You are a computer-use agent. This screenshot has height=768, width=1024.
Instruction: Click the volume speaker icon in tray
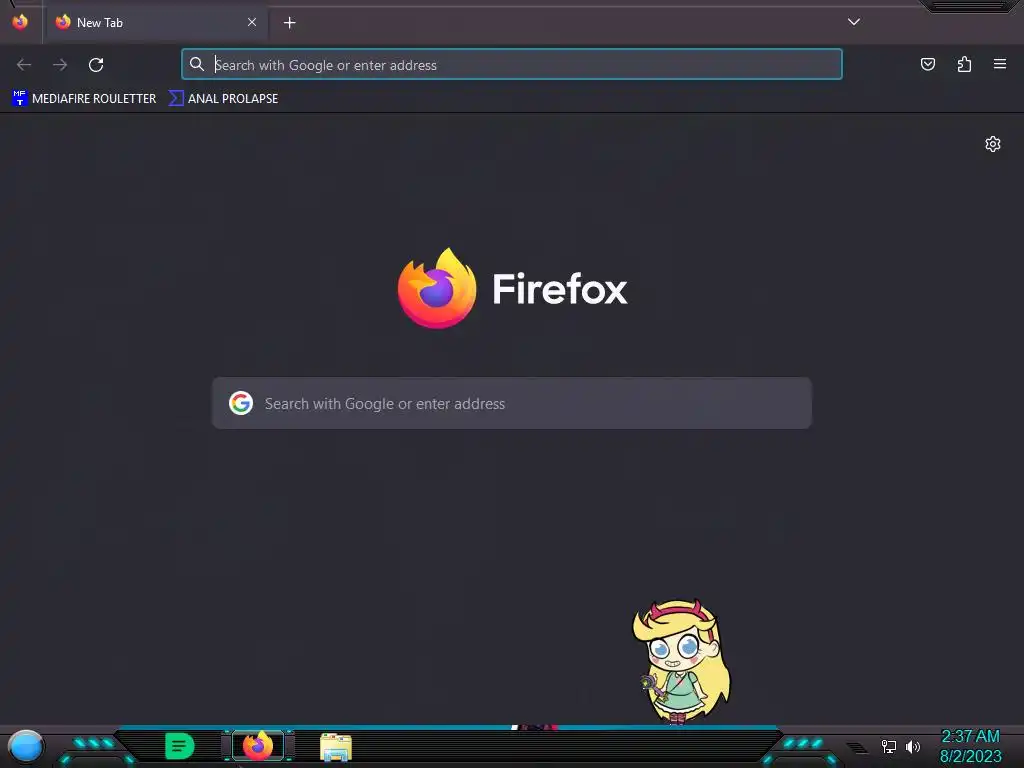913,746
